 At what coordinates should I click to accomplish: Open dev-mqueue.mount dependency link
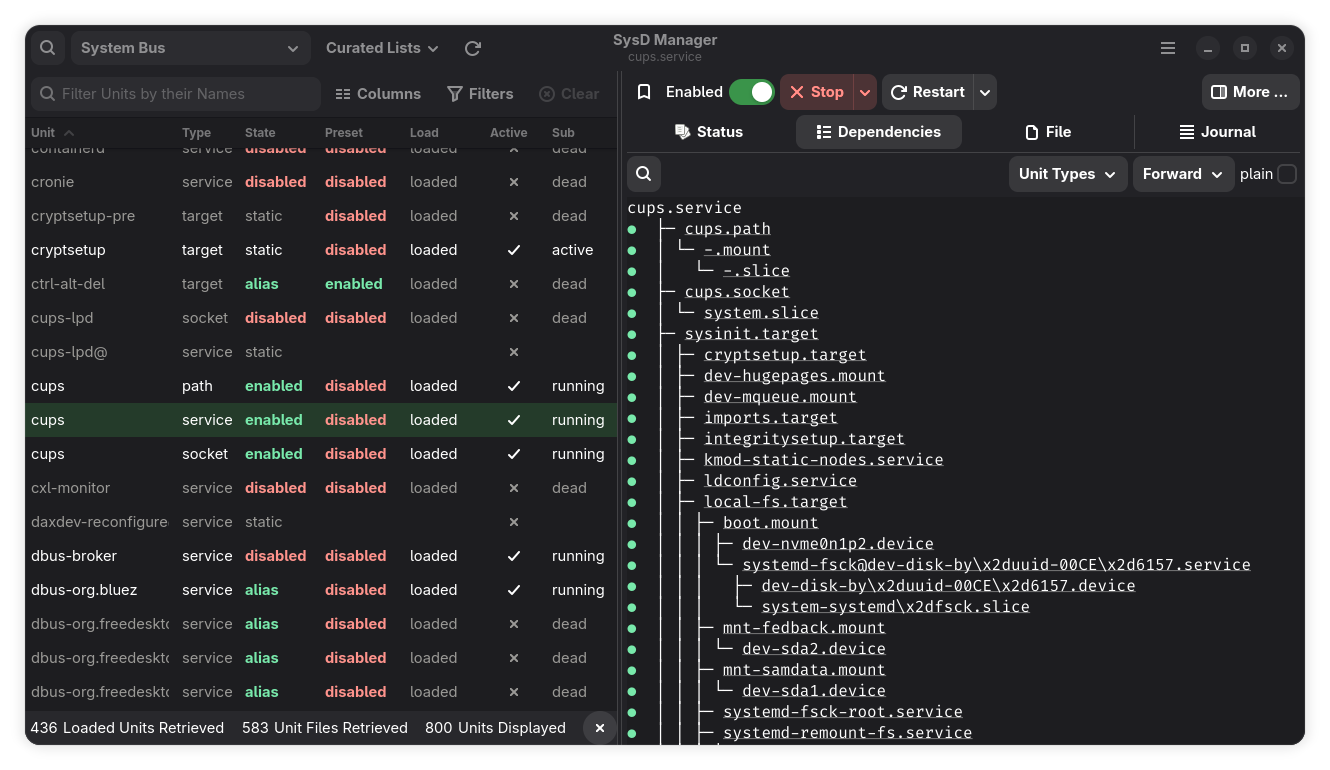[x=780, y=397]
